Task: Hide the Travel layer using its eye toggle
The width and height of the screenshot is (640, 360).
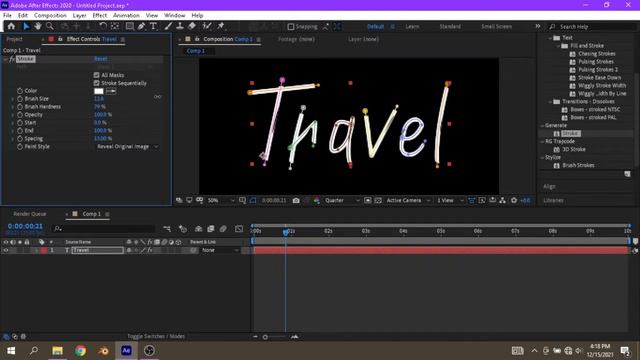Action: 6,250
